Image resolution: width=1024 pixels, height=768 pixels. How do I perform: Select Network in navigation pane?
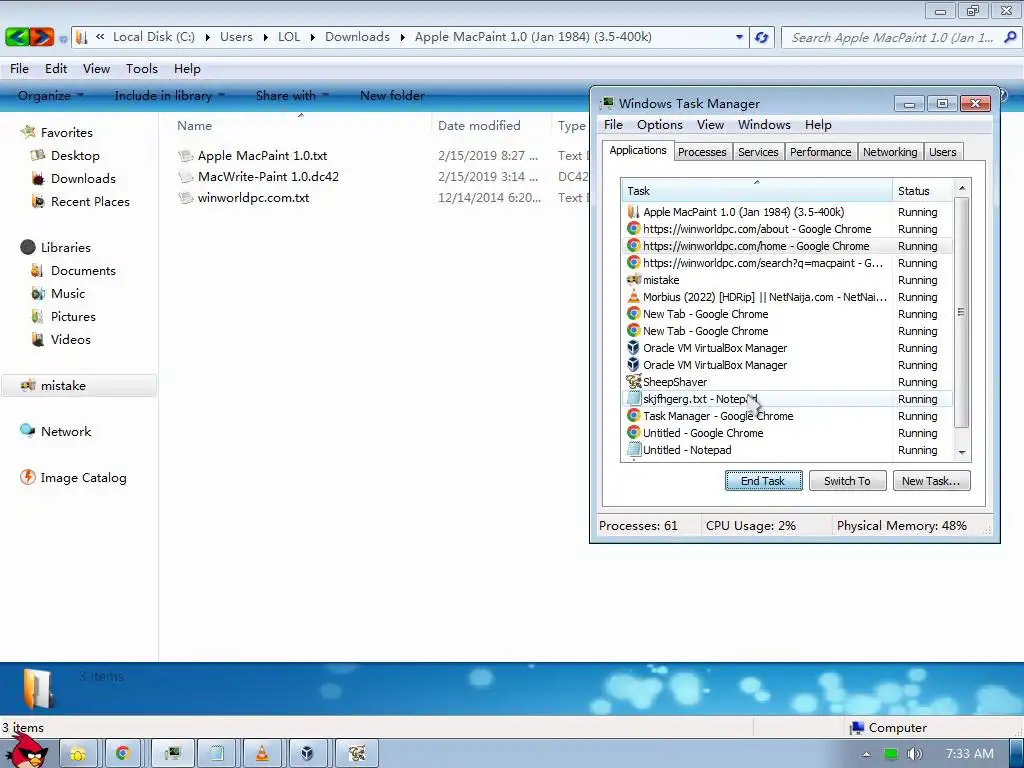pos(65,432)
